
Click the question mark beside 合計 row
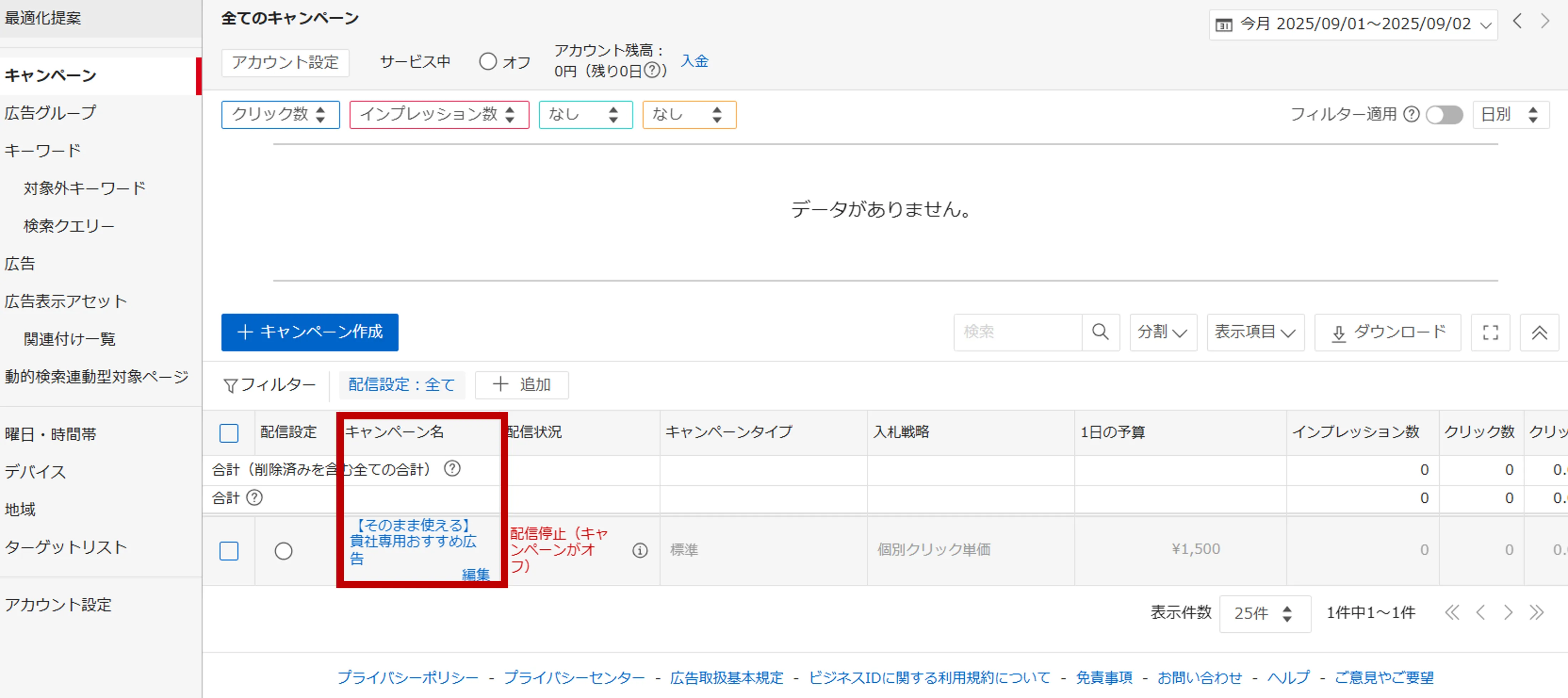pyautogui.click(x=254, y=498)
